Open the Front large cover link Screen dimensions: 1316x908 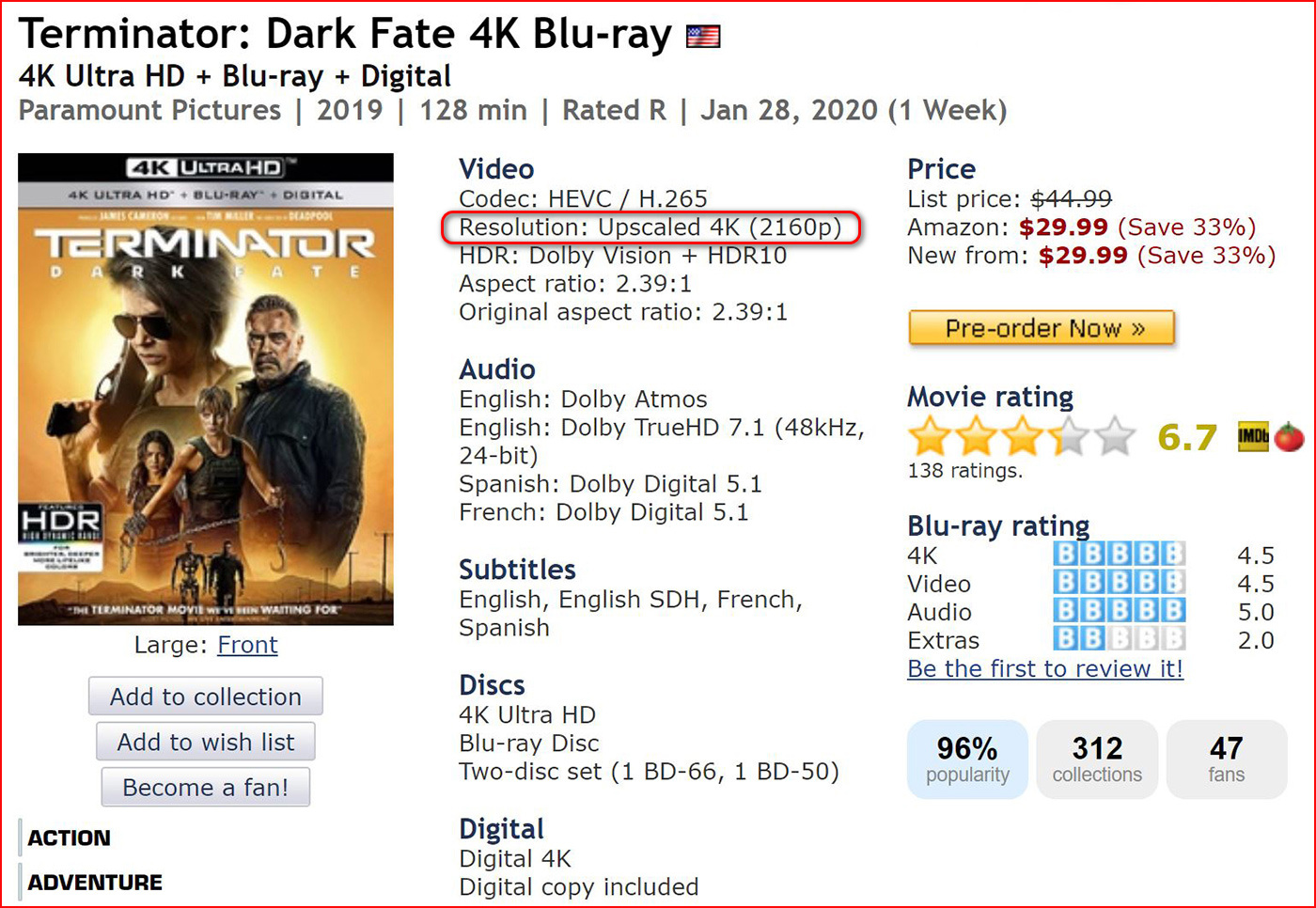point(248,645)
